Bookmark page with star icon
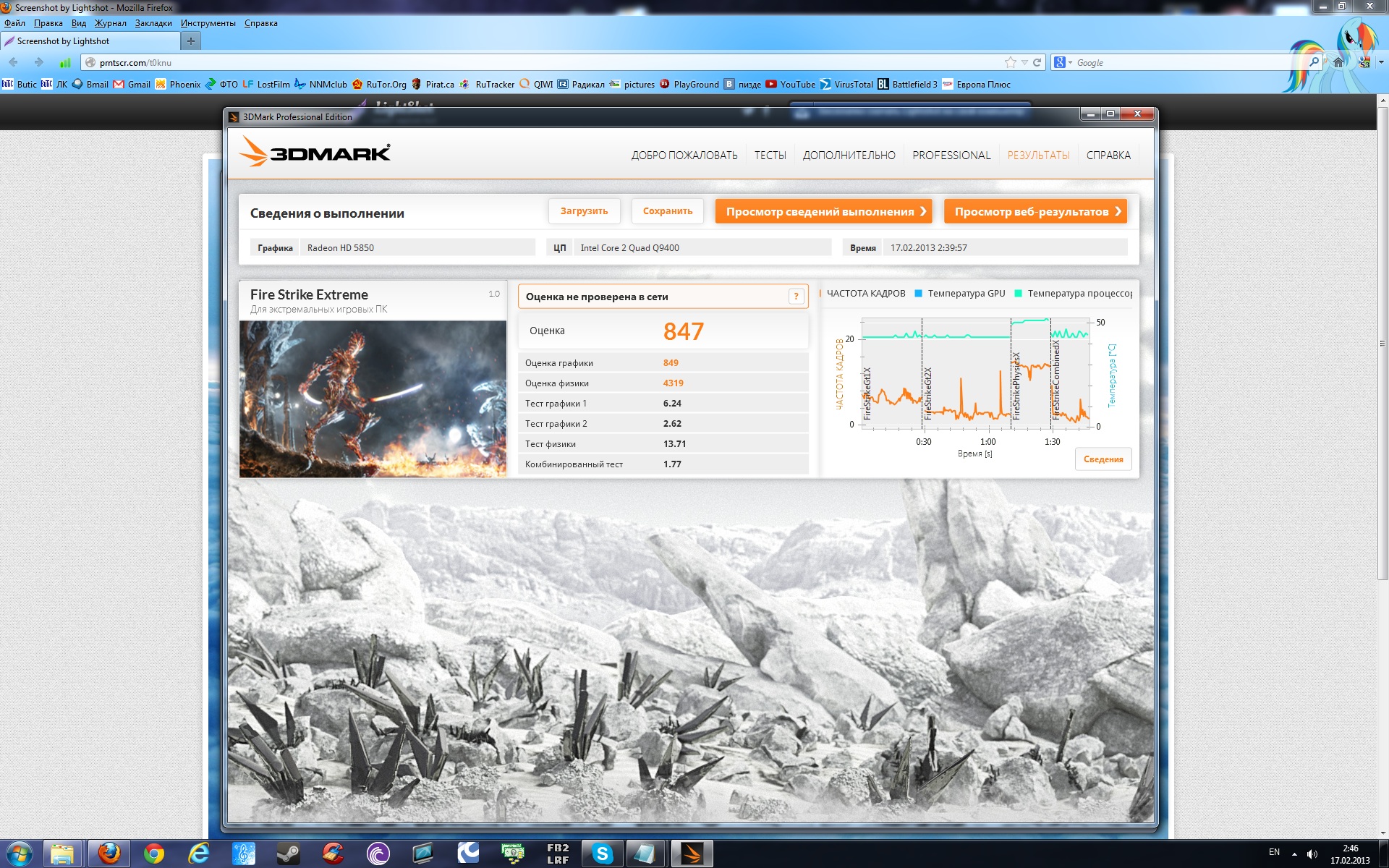The height and width of the screenshot is (868, 1389). (1011, 62)
